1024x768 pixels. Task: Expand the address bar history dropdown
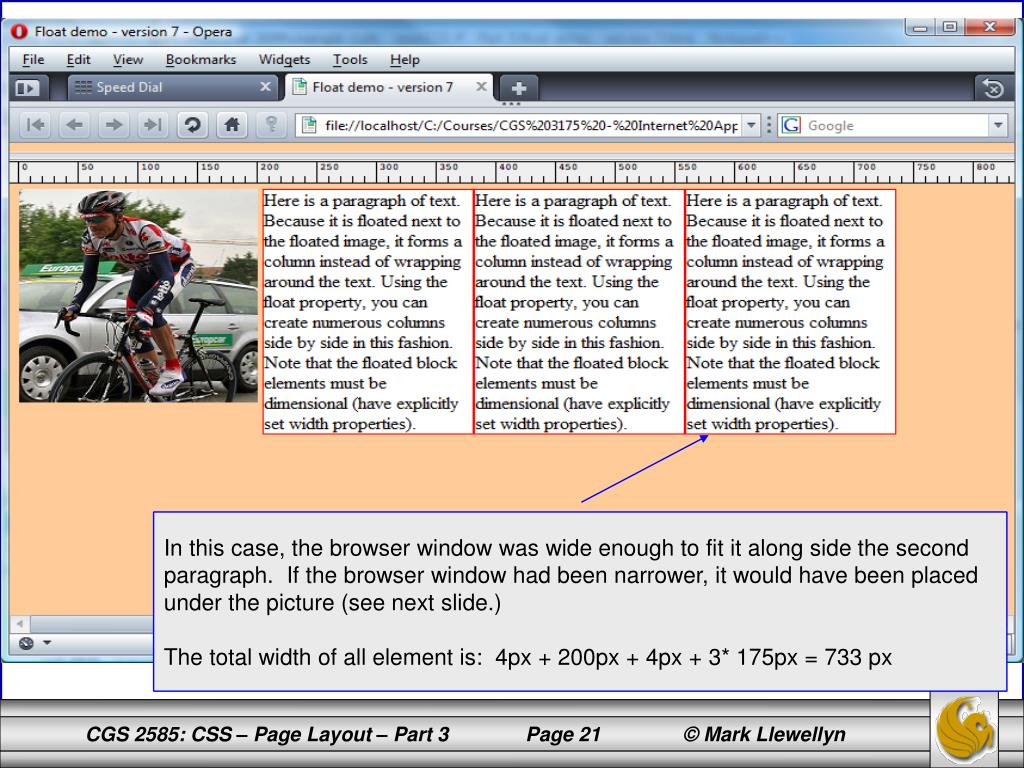point(752,125)
